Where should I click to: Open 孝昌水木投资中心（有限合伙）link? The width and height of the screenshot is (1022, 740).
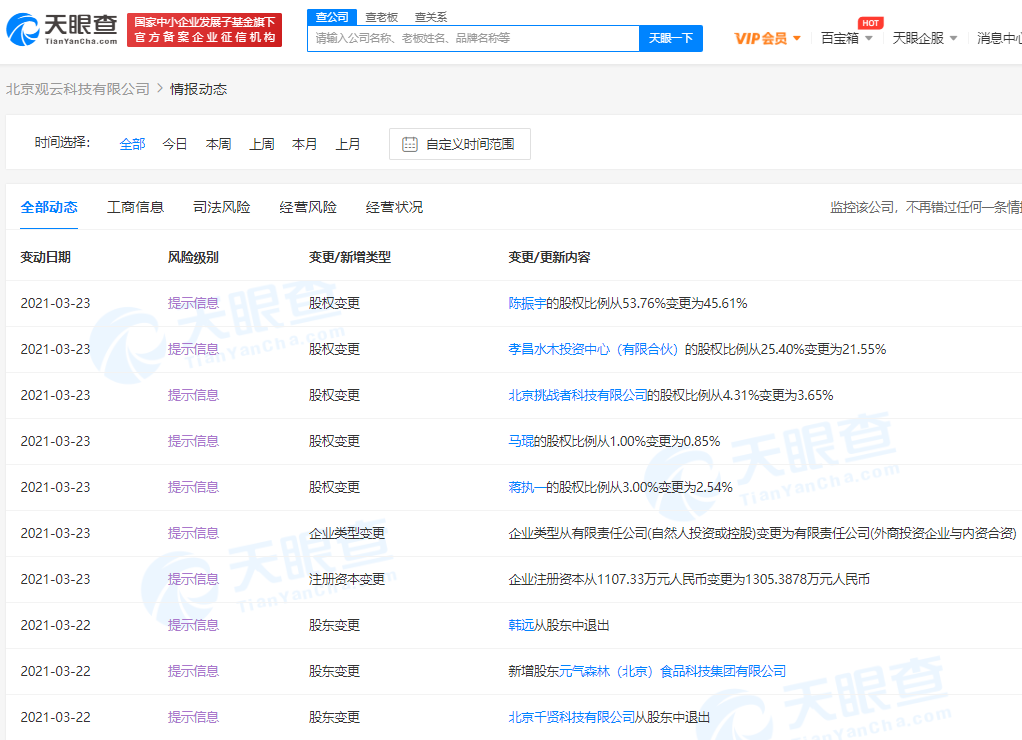(x=593, y=349)
